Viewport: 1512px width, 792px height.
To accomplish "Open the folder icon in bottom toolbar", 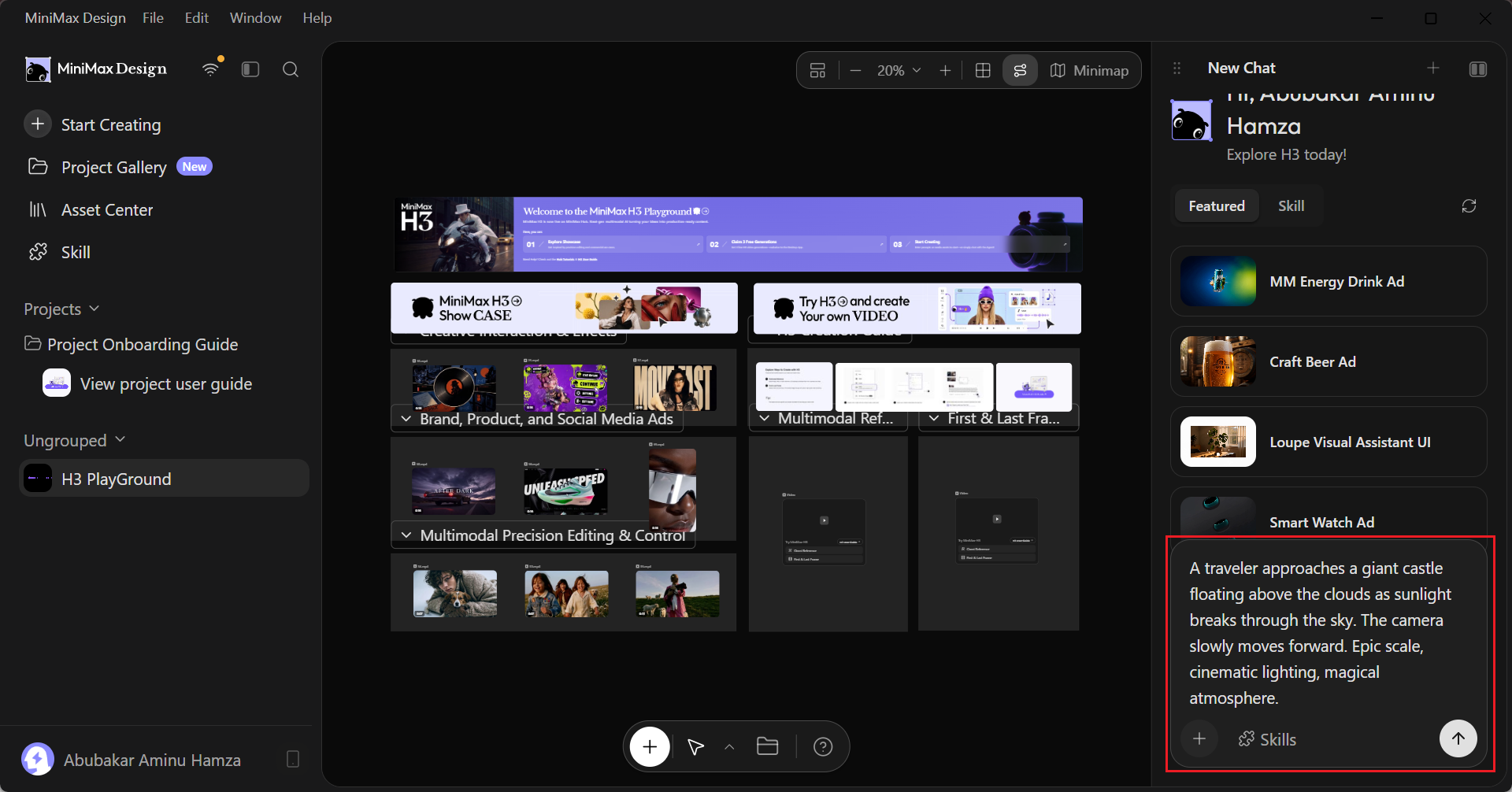I will pos(768,746).
